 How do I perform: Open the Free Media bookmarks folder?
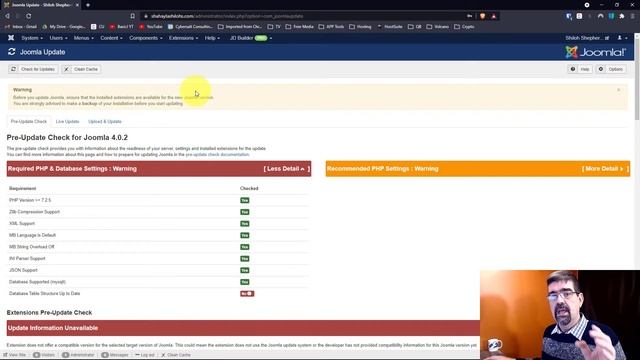click(300, 27)
